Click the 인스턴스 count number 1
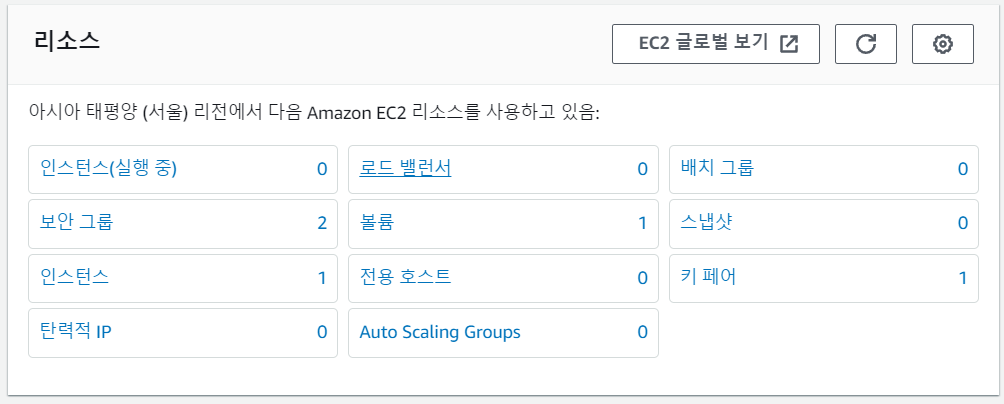The width and height of the screenshot is (1004, 404). (x=322, y=278)
